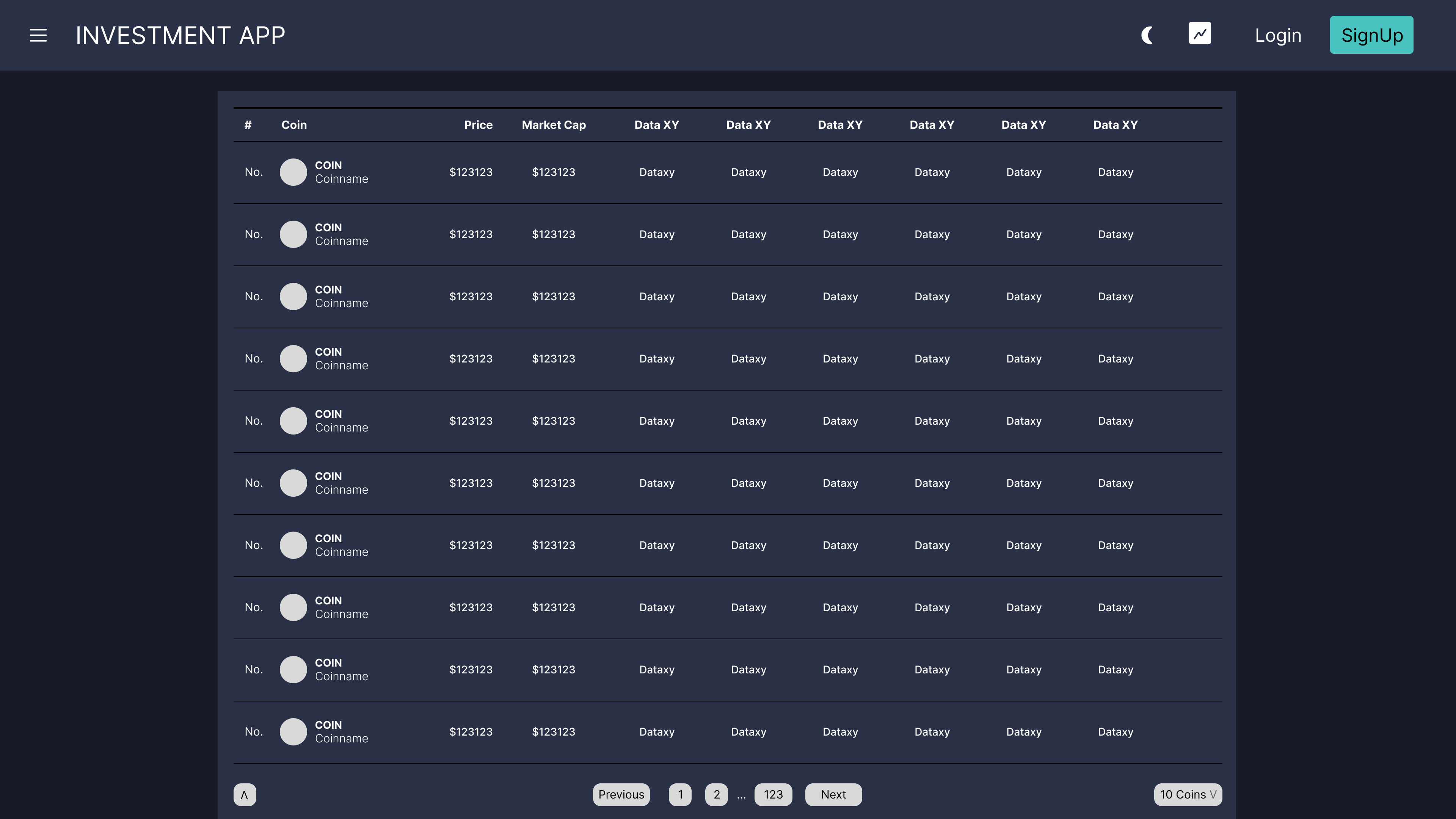Select the coin logo in the third row
This screenshot has width=1456, height=819.
point(293,296)
